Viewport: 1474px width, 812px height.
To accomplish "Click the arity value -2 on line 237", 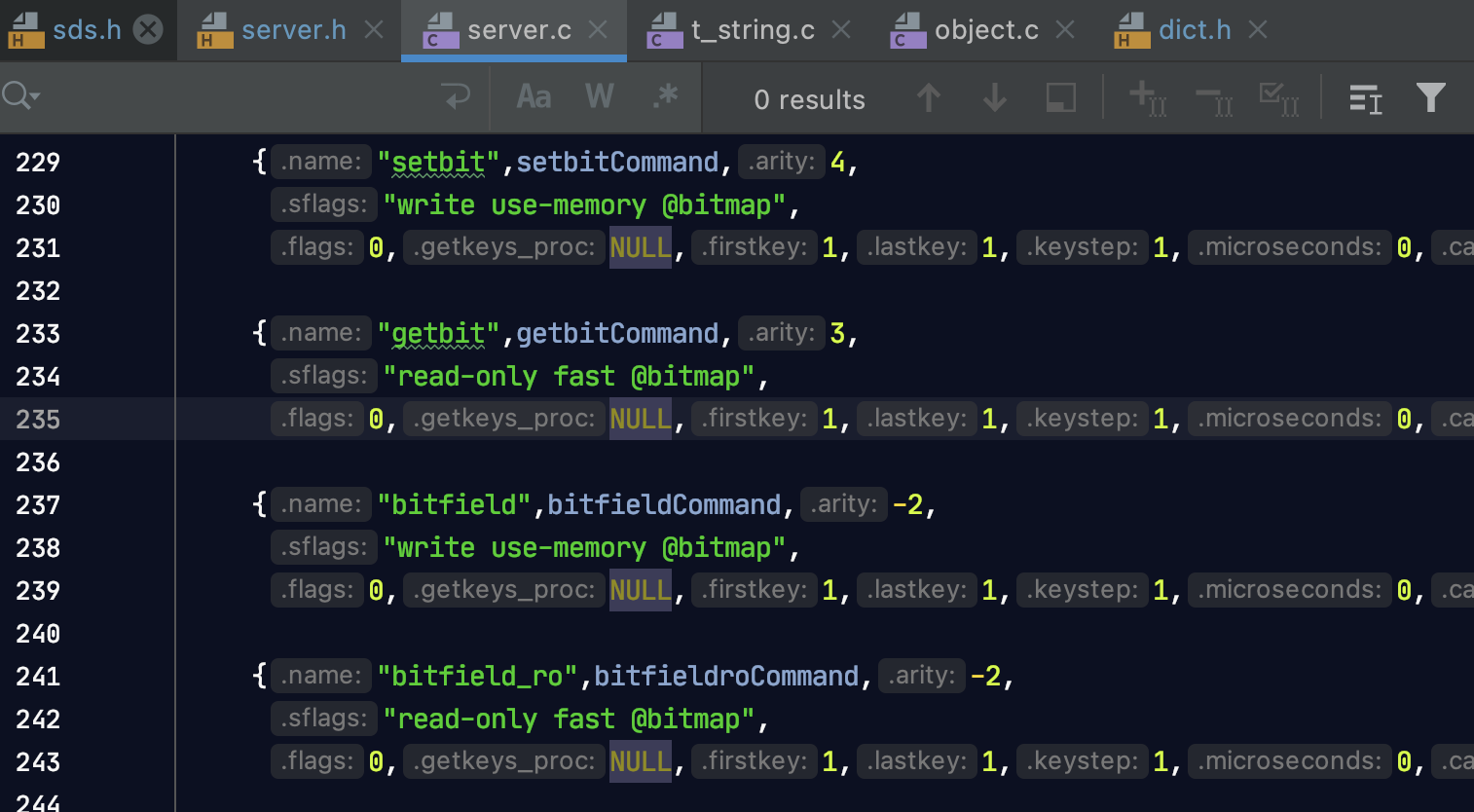I will pyautogui.click(x=907, y=505).
